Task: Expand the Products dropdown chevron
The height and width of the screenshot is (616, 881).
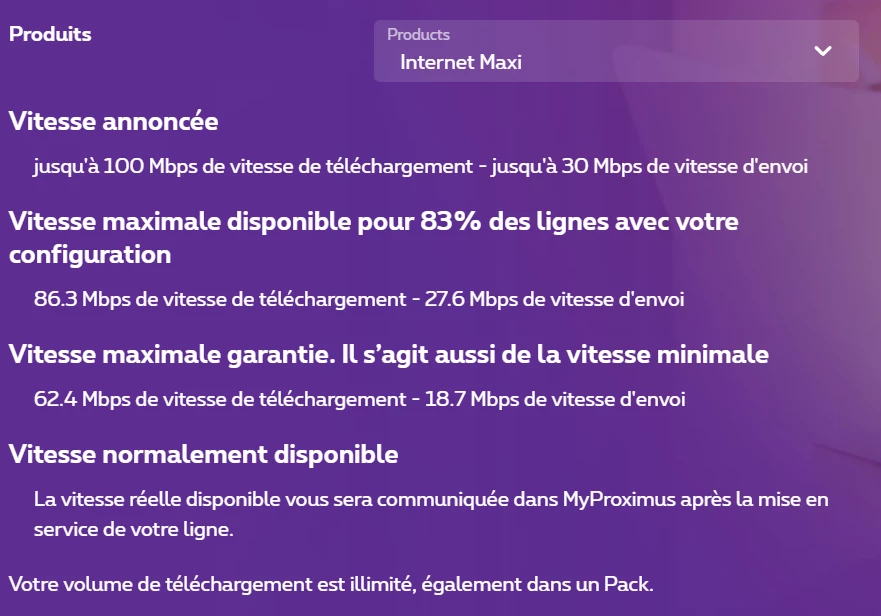Action: click(x=823, y=51)
